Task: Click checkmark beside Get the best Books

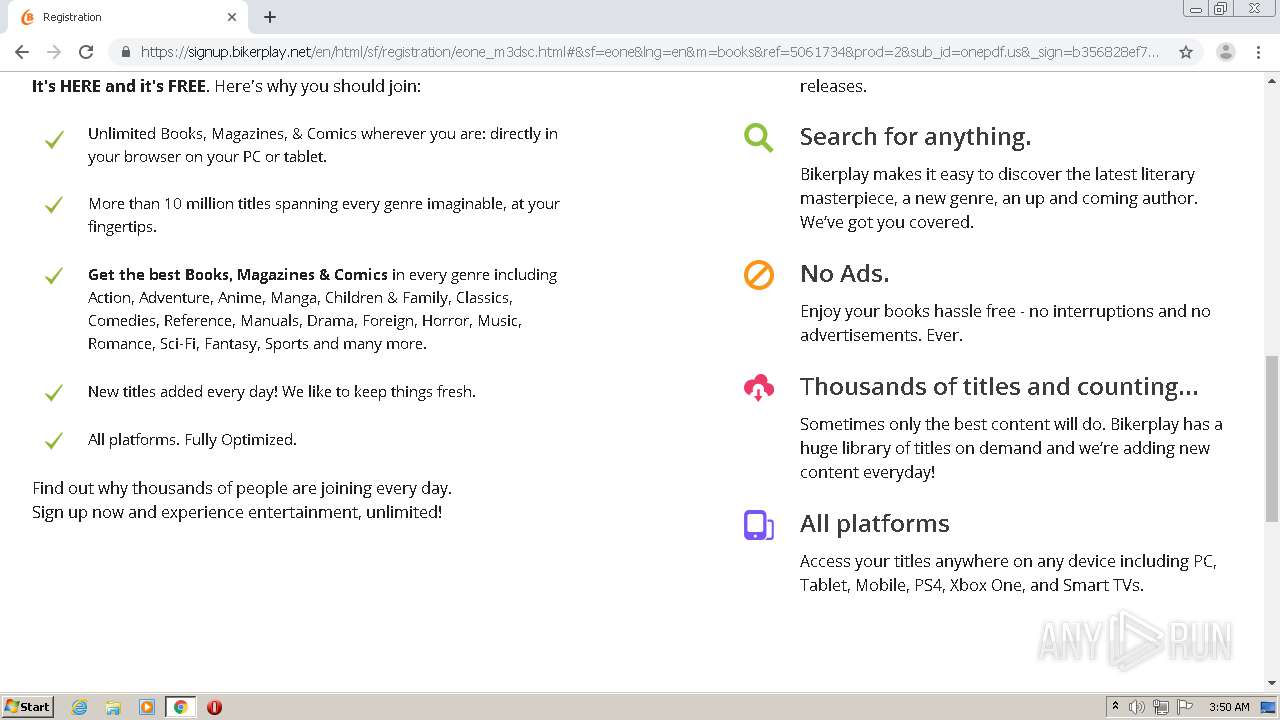Action: click(54, 275)
